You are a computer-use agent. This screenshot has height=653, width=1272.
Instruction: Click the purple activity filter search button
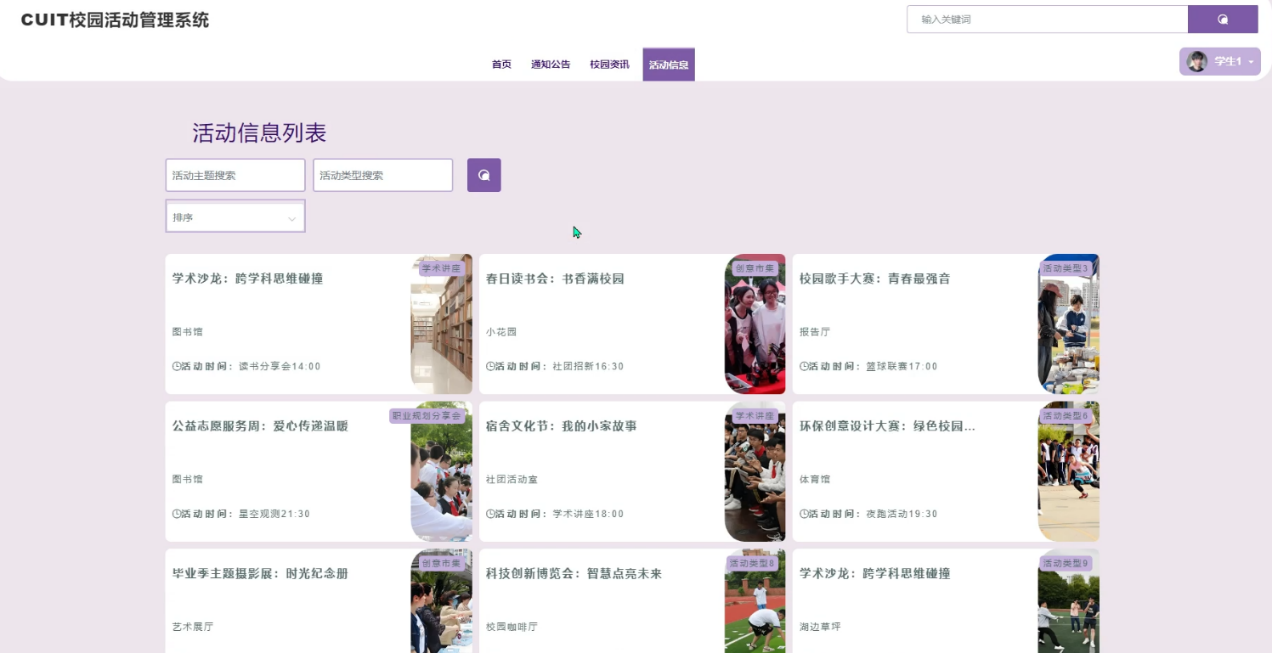pos(484,175)
